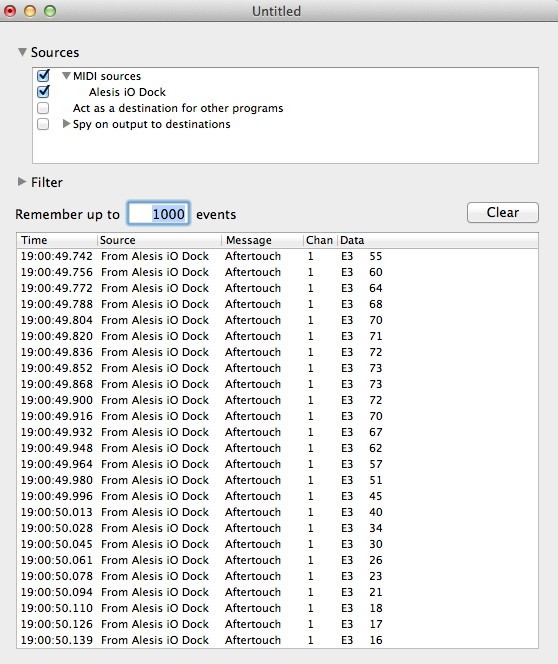Viewport: 558px width, 664px height.
Task: Select the Aftertouch event at 19:00:49.868
Action: click(x=277, y=384)
